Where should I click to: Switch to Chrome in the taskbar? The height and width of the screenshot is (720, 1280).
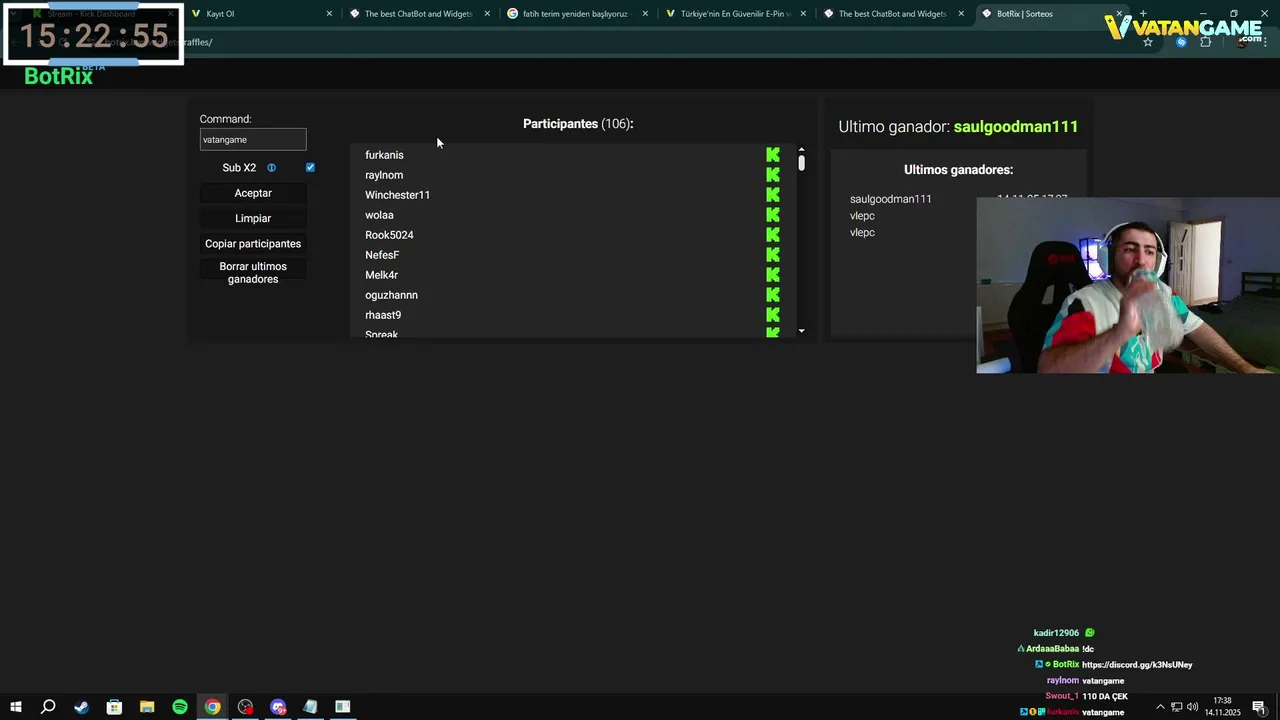click(x=213, y=707)
